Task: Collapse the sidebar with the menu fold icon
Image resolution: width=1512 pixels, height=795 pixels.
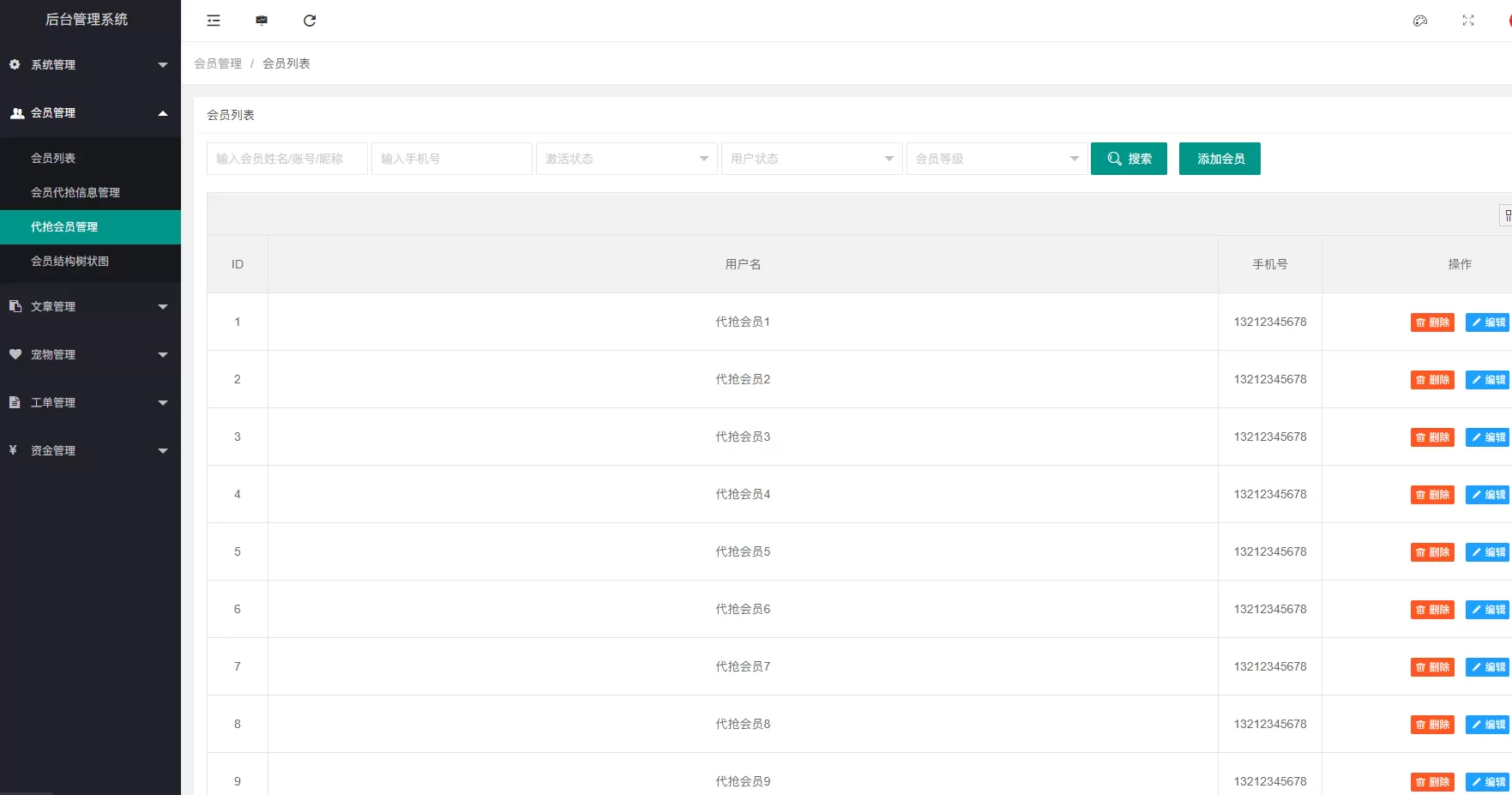Action: 214,21
